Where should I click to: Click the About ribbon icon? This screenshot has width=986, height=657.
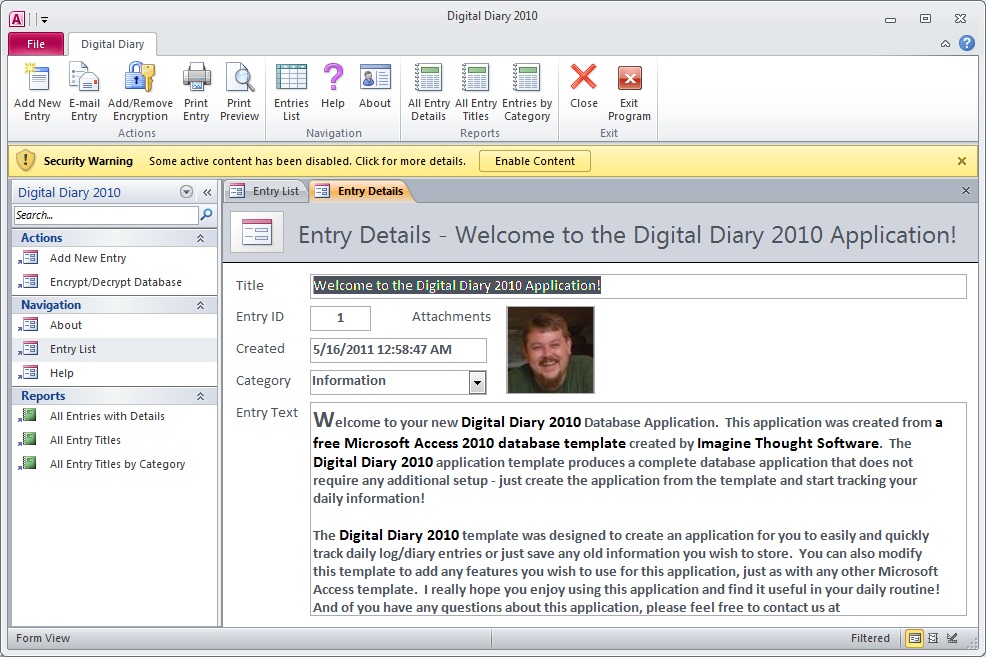pyautogui.click(x=375, y=78)
